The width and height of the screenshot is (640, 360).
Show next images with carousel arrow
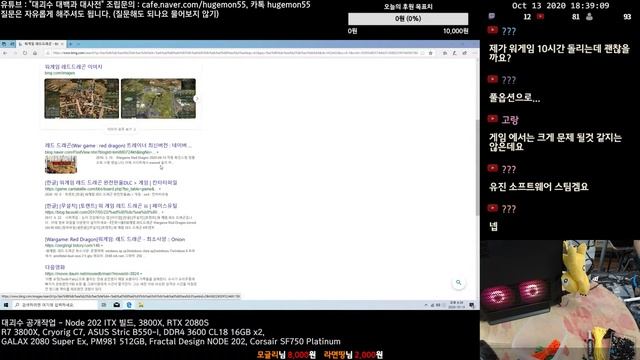pos(196,99)
